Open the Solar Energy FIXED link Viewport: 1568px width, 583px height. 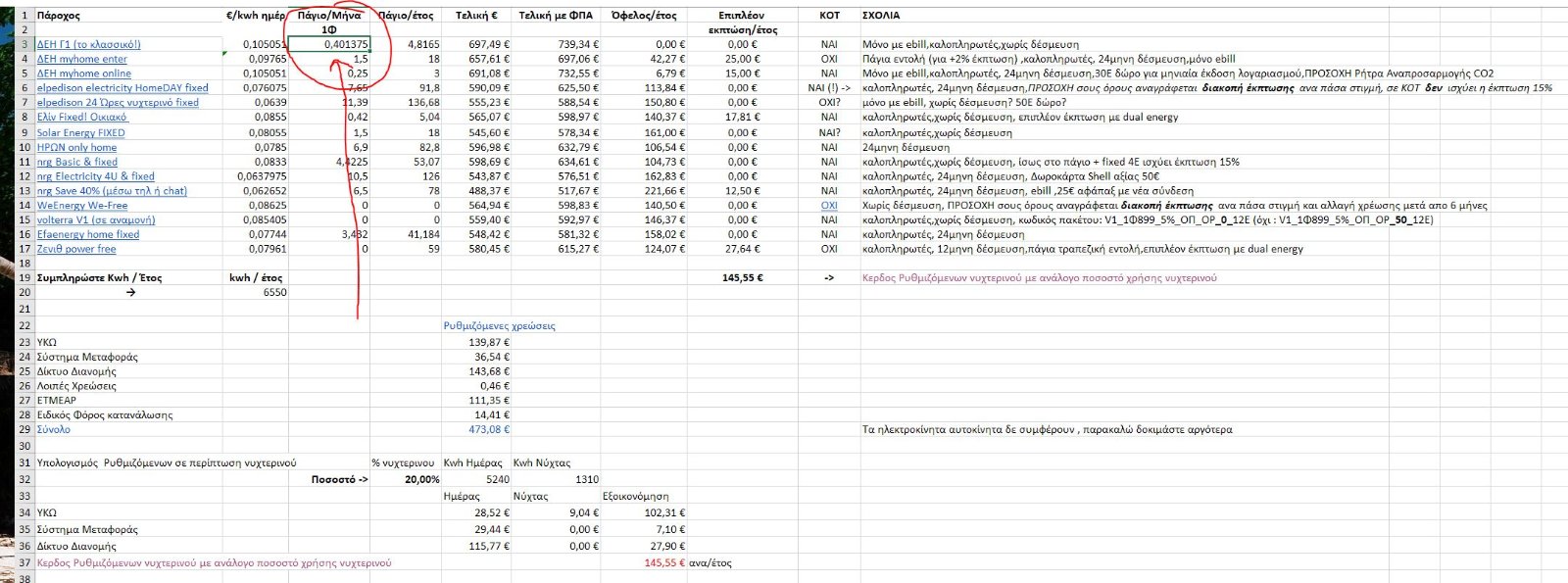(x=80, y=133)
